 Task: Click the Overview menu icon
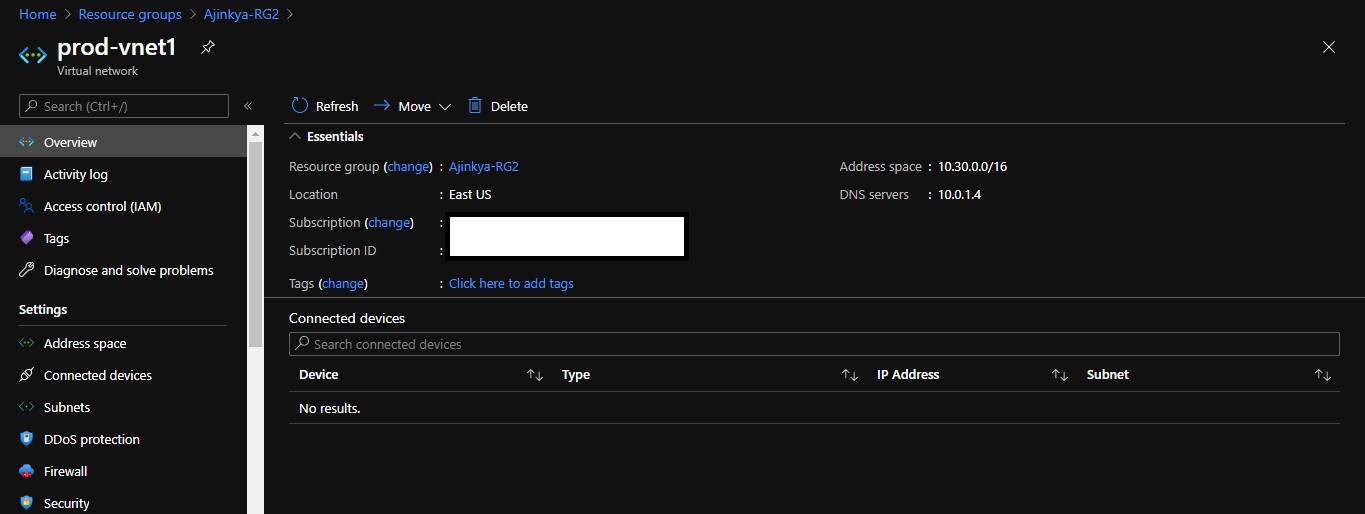coord(27,142)
